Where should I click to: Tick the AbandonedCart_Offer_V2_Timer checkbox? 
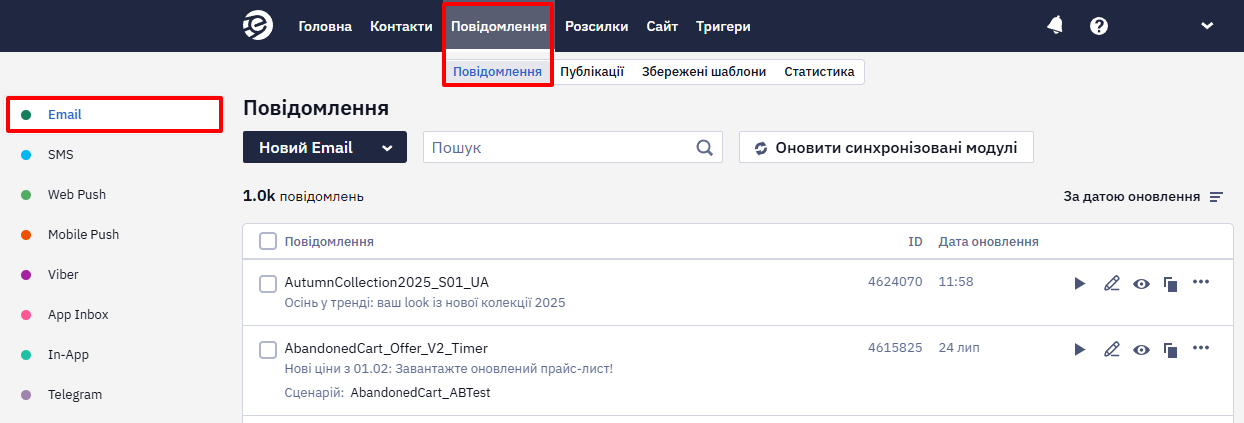pos(268,350)
